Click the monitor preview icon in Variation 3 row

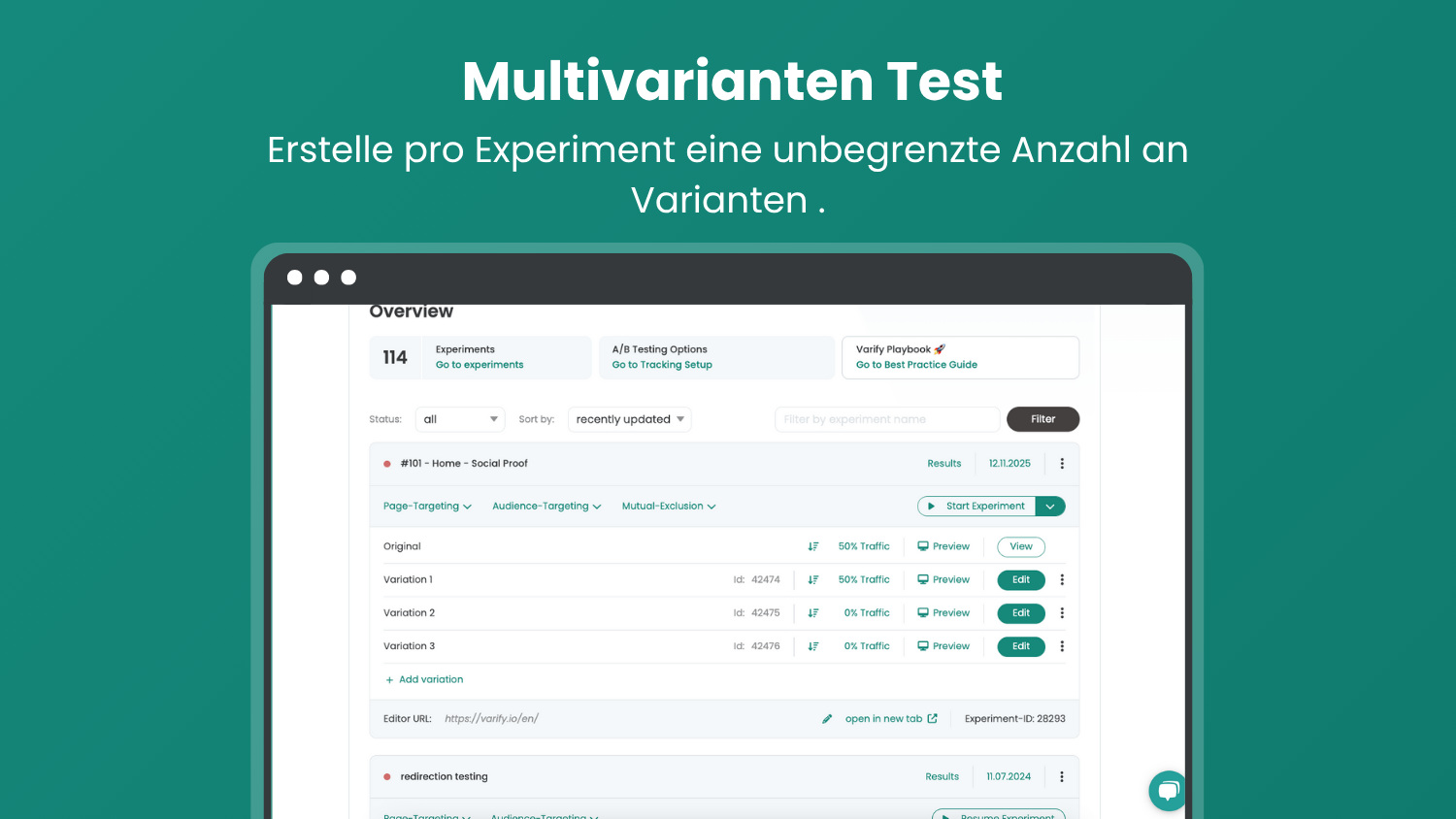tap(923, 645)
